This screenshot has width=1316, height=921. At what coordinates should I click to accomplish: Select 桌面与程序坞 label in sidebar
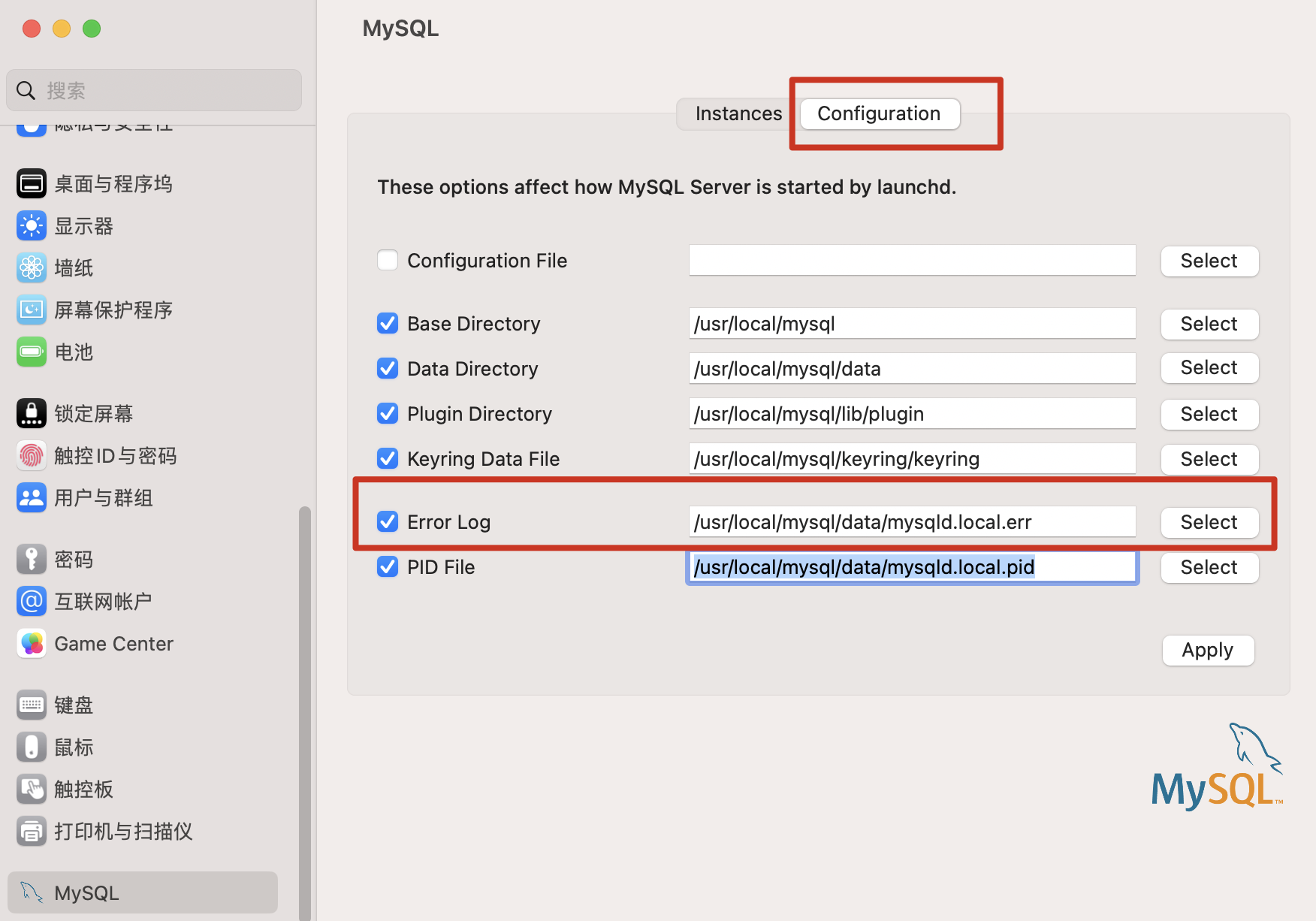[x=113, y=184]
